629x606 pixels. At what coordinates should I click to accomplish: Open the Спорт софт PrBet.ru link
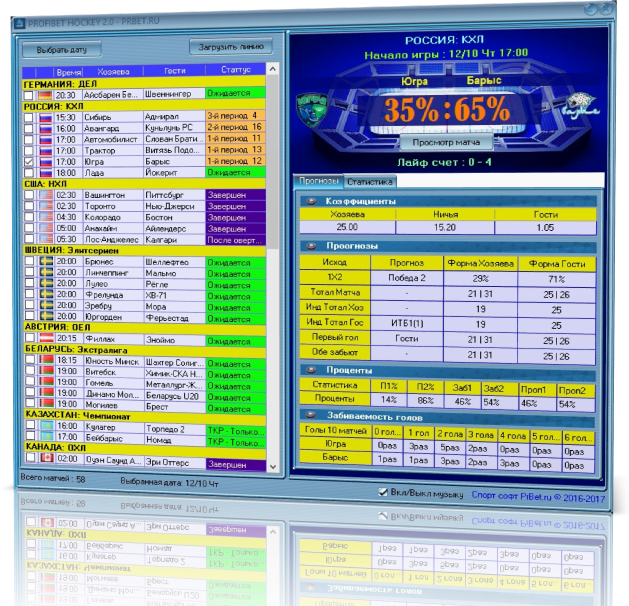coord(538,497)
